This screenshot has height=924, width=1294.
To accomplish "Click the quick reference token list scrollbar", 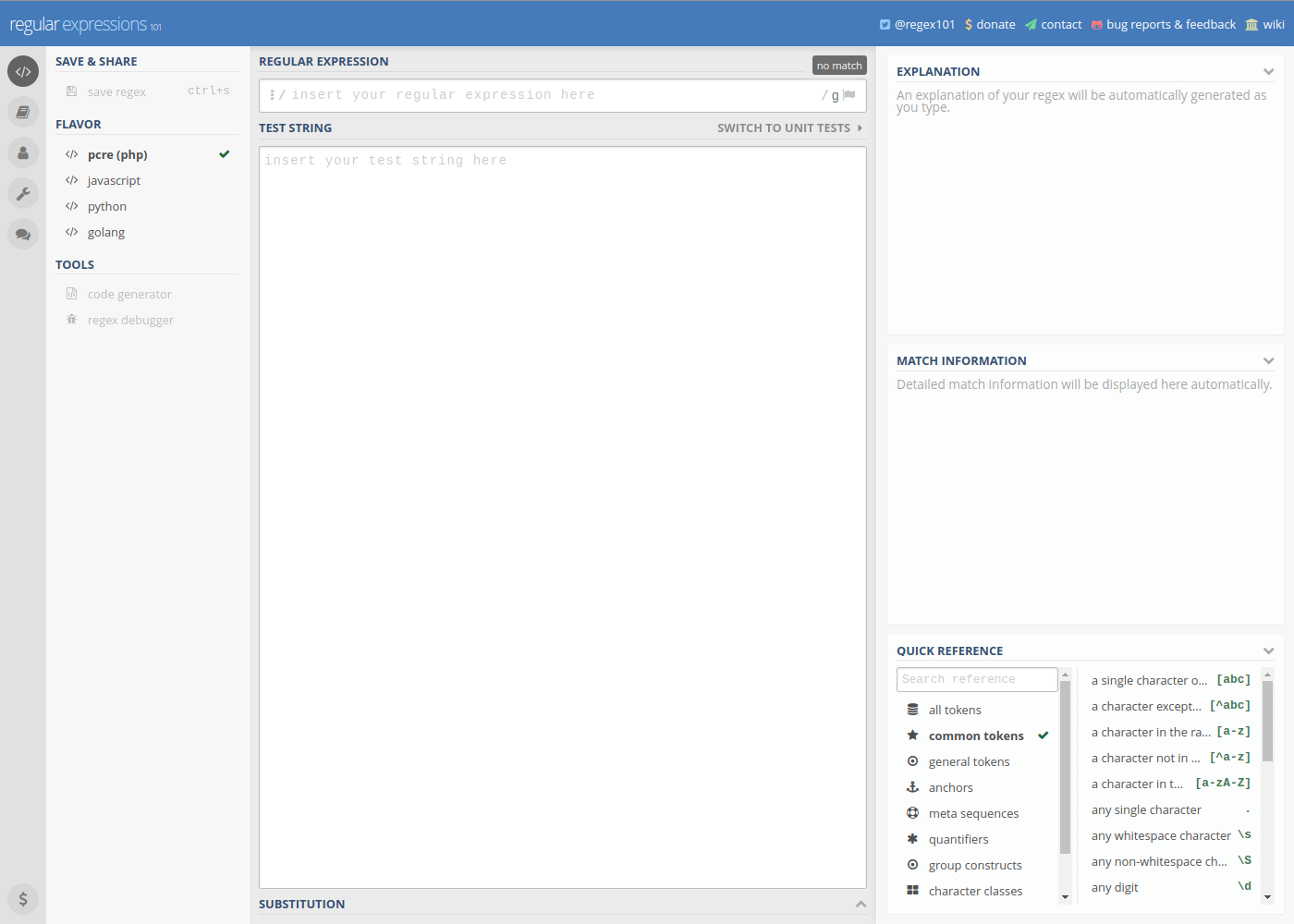I will pos(1267,721).
